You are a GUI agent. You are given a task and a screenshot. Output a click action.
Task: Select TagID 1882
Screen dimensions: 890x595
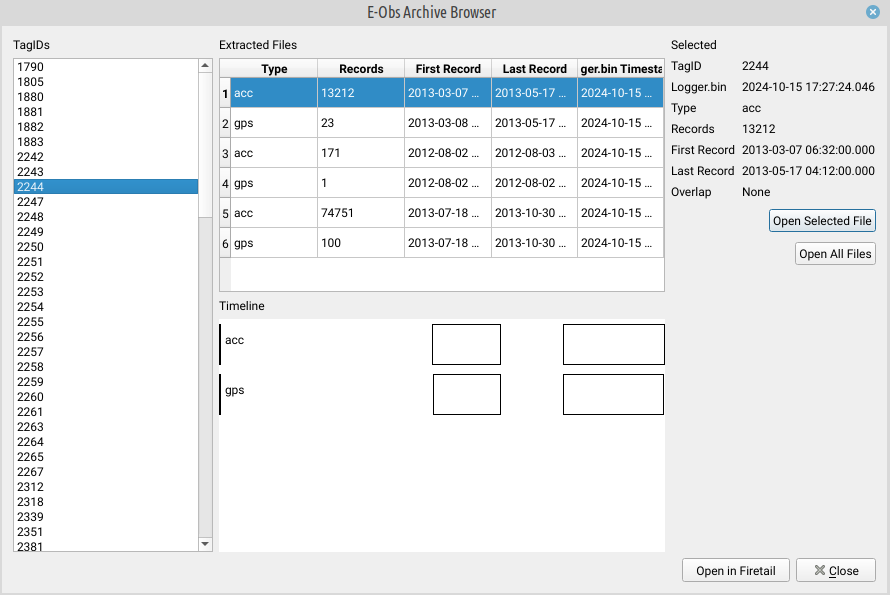point(106,127)
